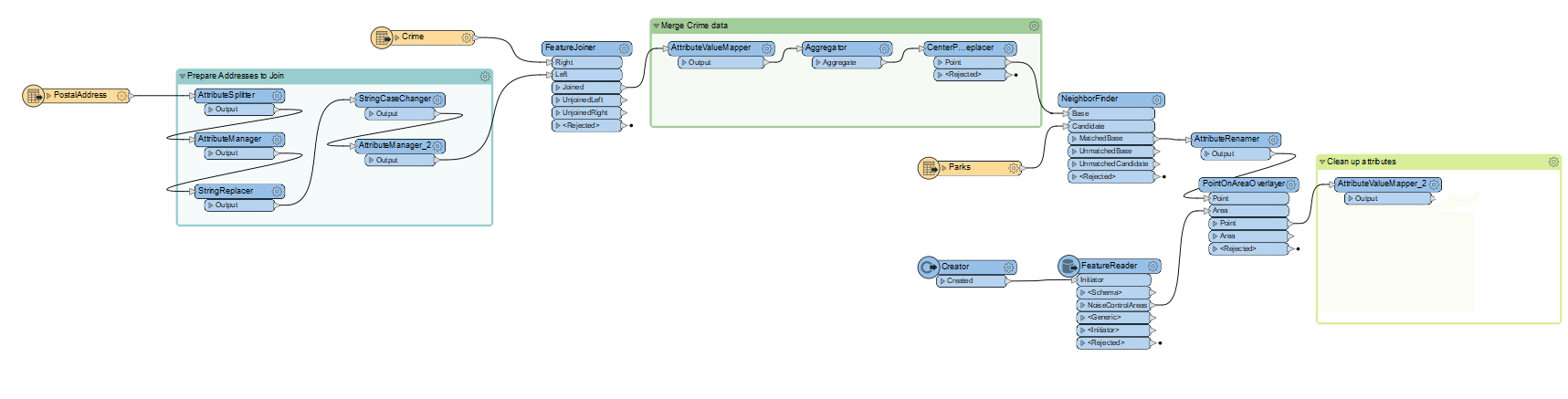Viewport: 1568px width, 399px height.
Task: Open AttributeSplitter parameters gear icon
Action: (277, 96)
